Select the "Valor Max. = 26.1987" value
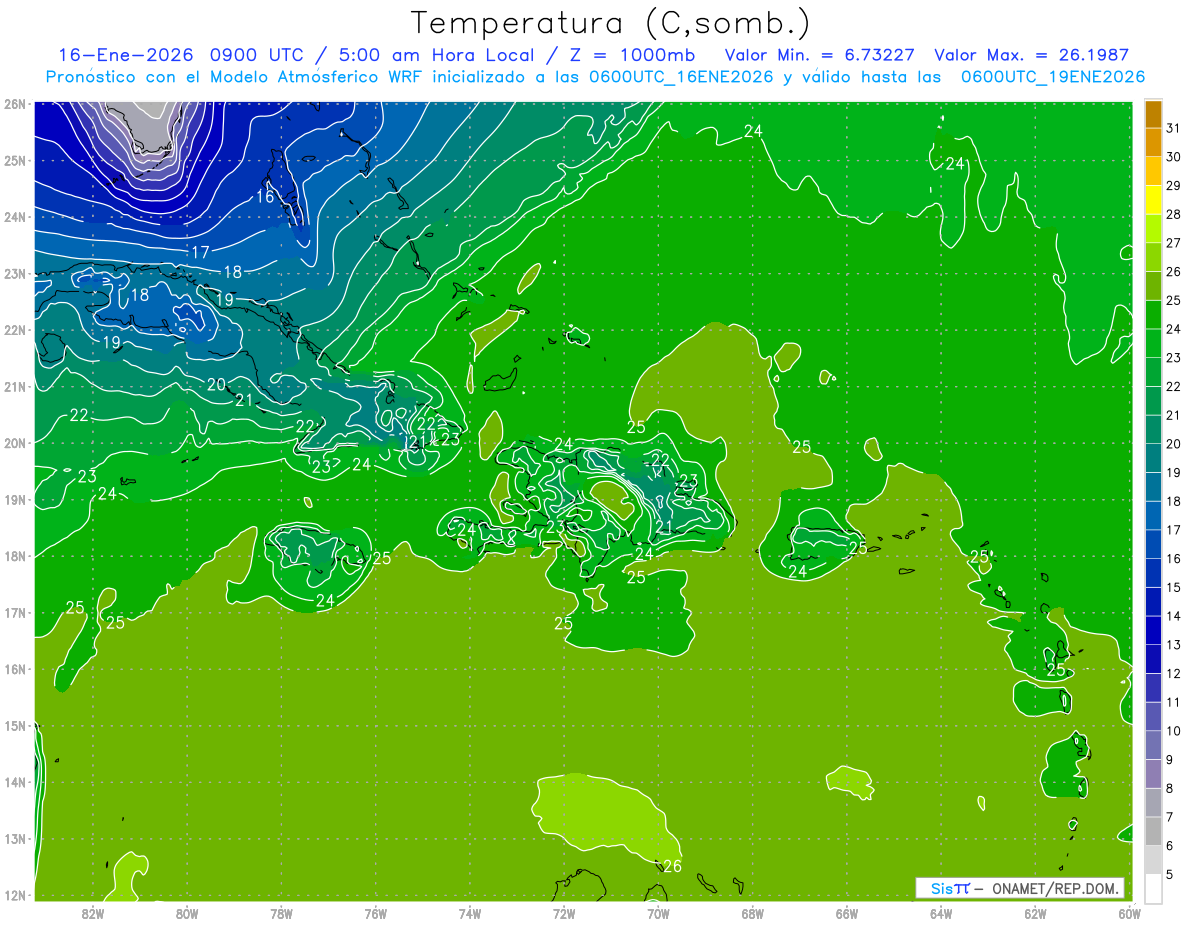1200x927 pixels. [x=1031, y=55]
